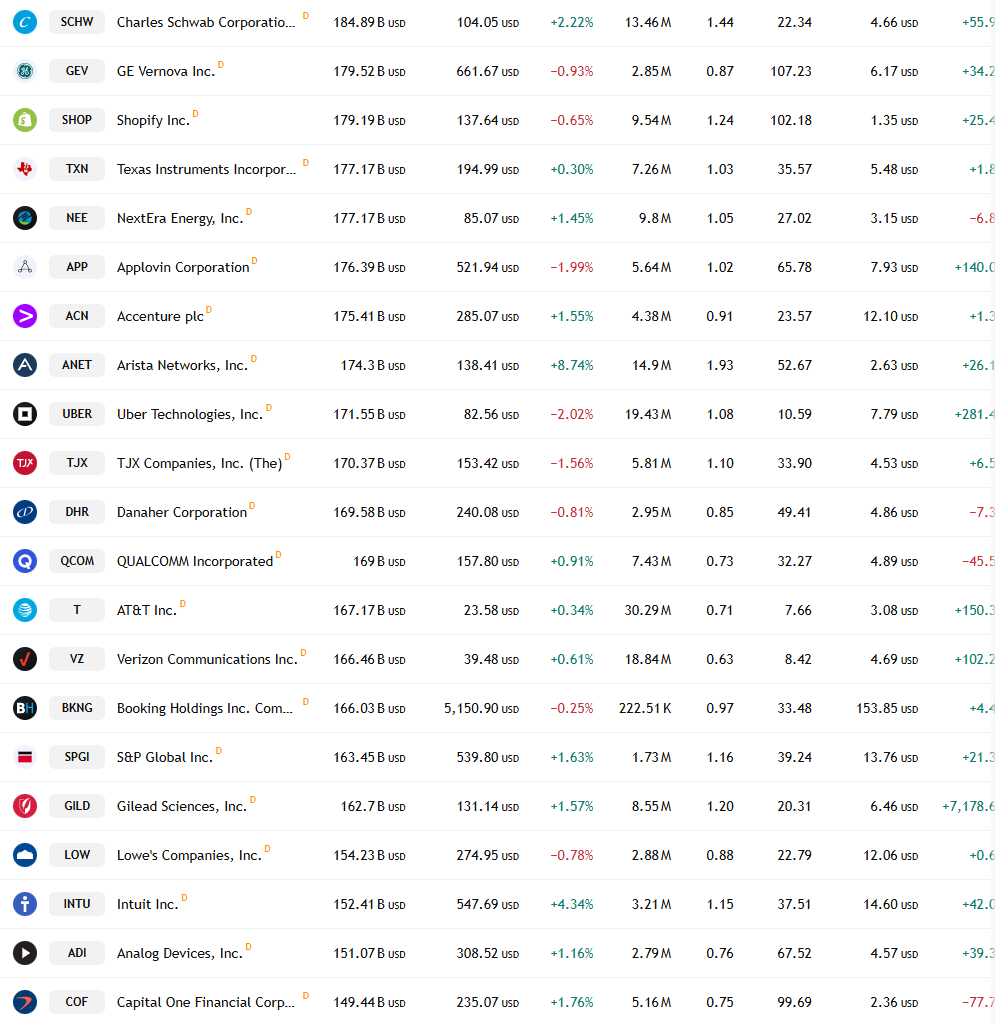Screen dimensions: 995x1024
Task: Click the QUALCOMM logo icon
Action: click(x=25, y=561)
